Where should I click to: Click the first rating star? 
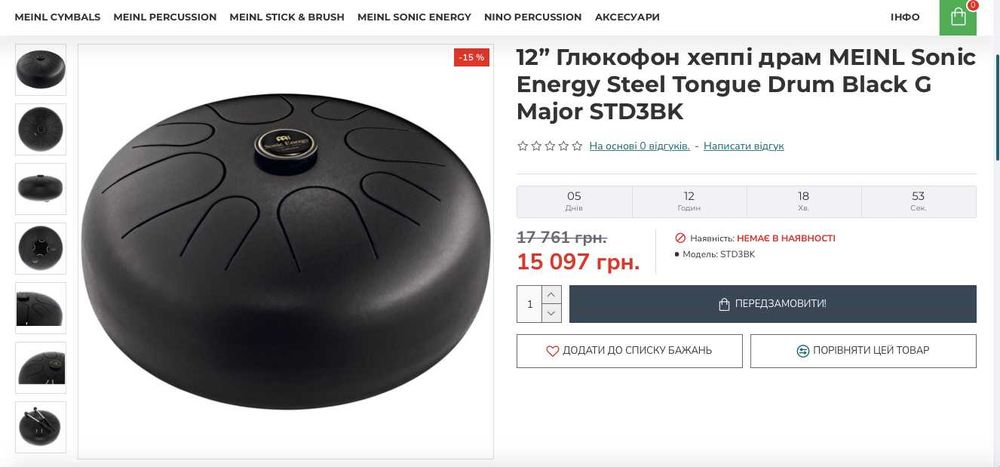pyautogui.click(x=522, y=146)
